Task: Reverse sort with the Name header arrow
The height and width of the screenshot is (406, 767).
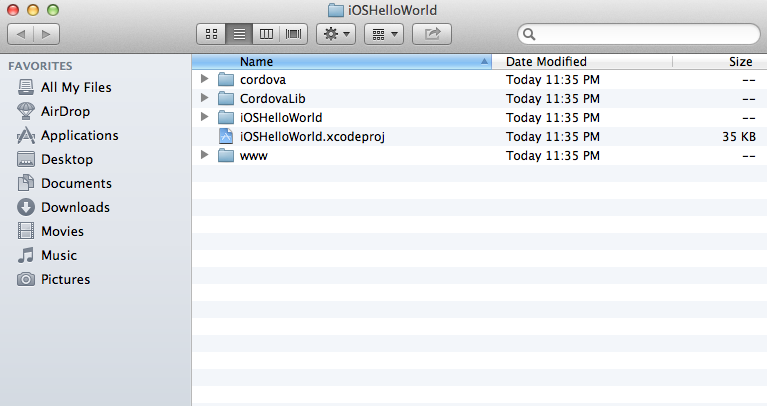Action: tap(484, 62)
